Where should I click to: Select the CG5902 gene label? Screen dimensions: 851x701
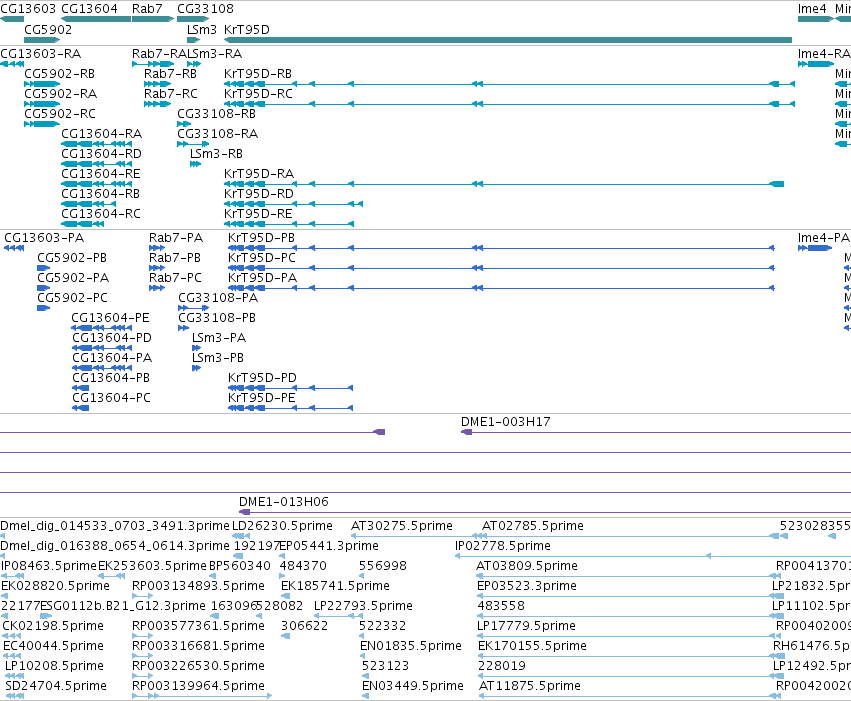click(48, 29)
